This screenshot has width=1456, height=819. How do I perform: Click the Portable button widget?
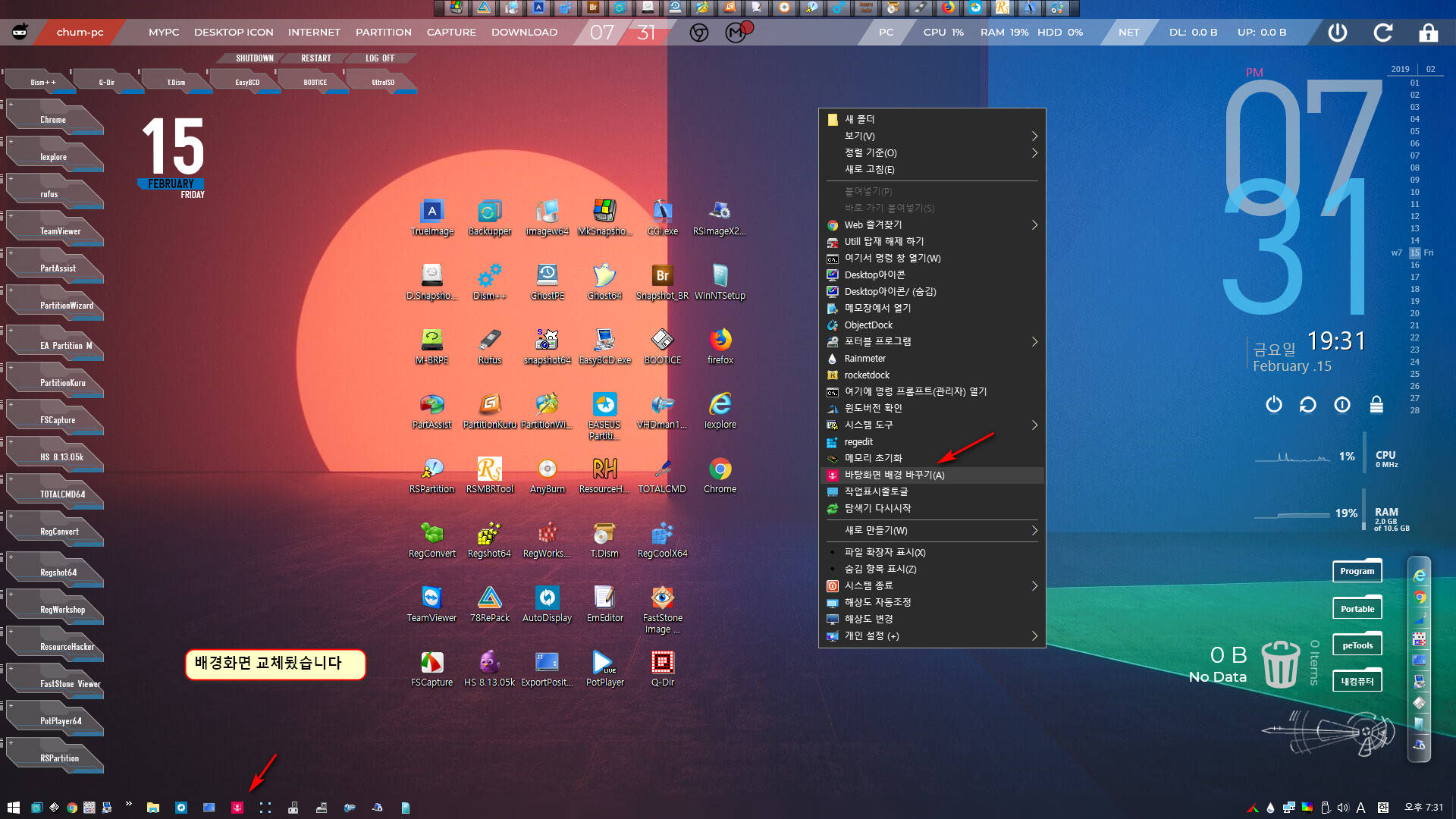point(1357,608)
